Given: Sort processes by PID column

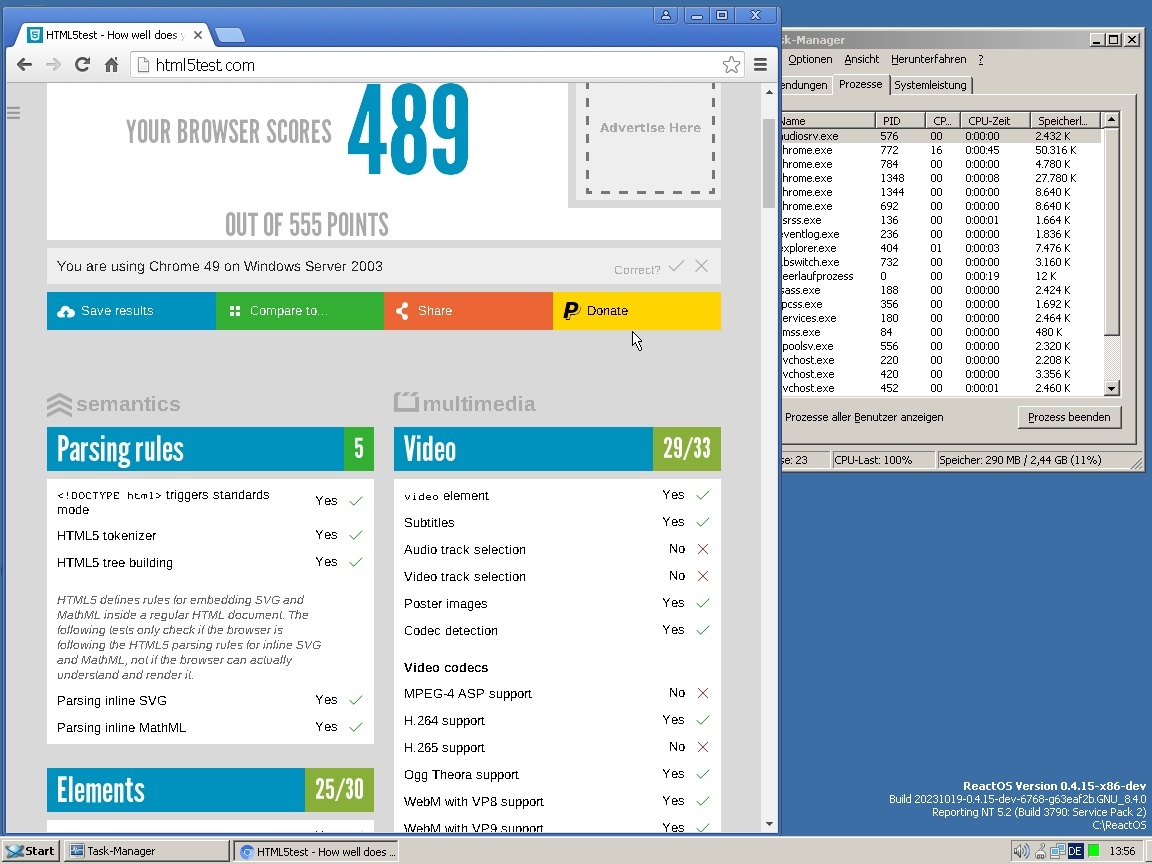Looking at the screenshot, I should tap(900, 120).
